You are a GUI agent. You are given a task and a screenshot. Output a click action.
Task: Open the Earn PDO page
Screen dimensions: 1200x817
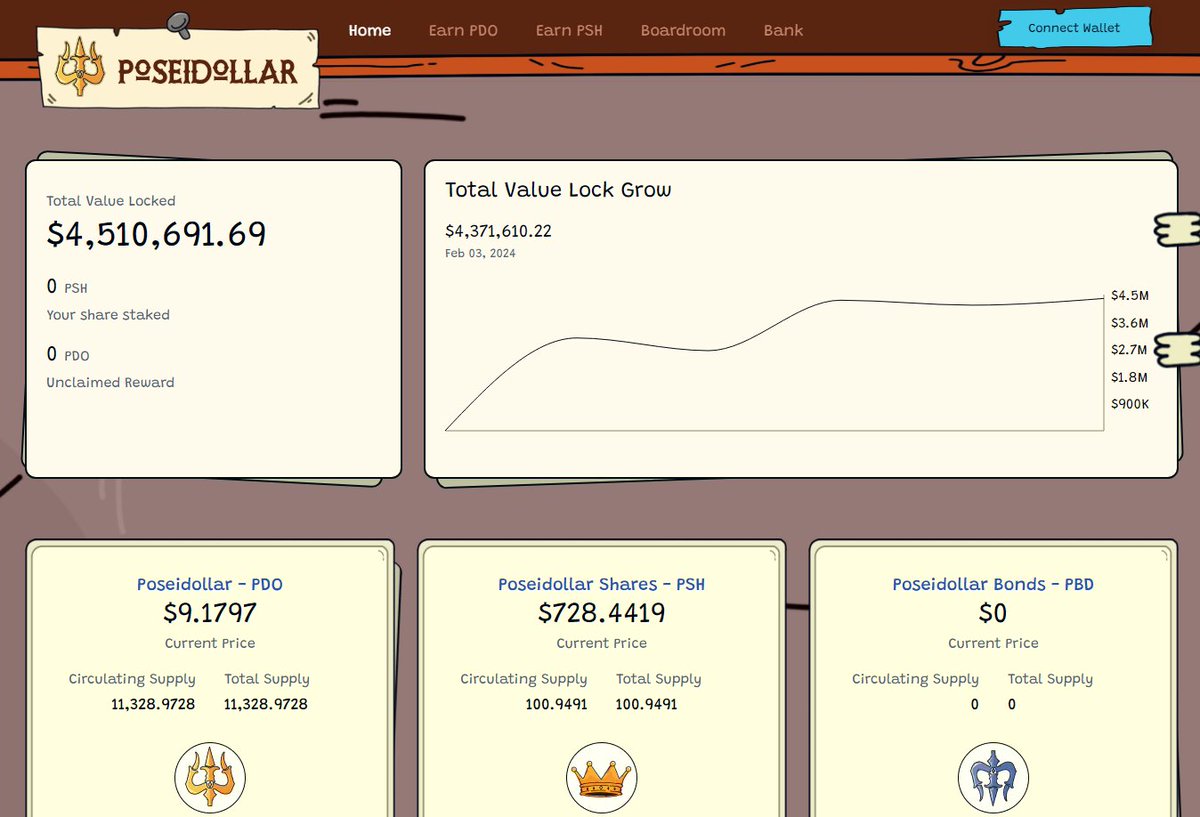tap(463, 30)
